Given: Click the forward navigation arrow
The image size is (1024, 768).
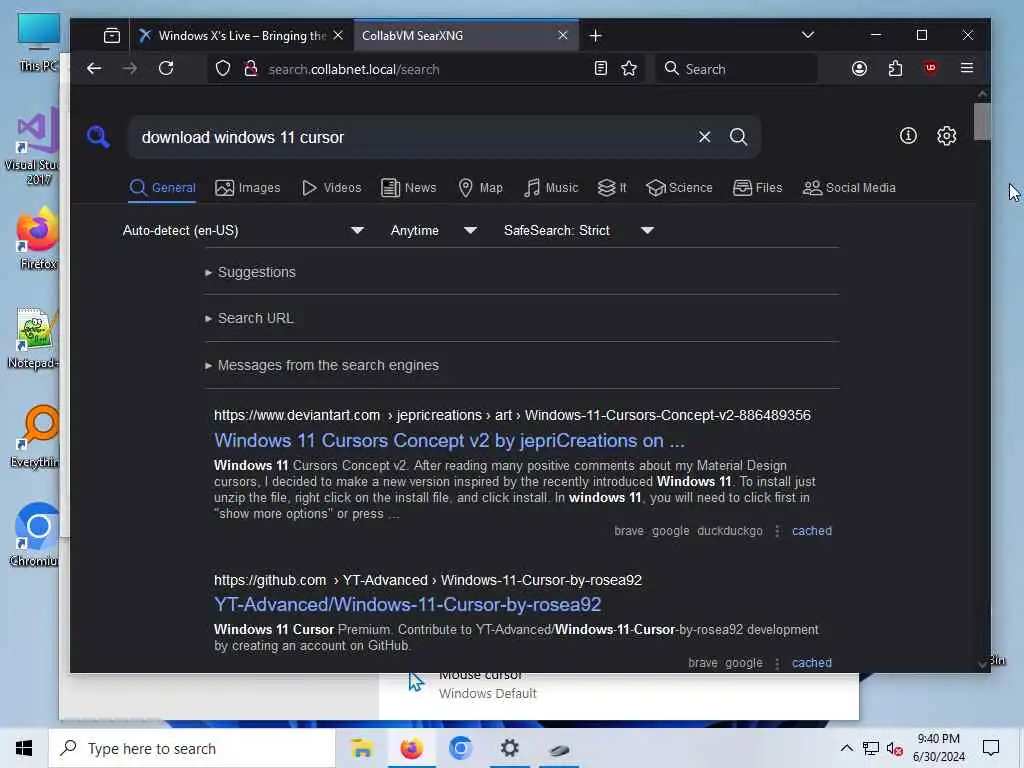Looking at the screenshot, I should click(x=130, y=69).
